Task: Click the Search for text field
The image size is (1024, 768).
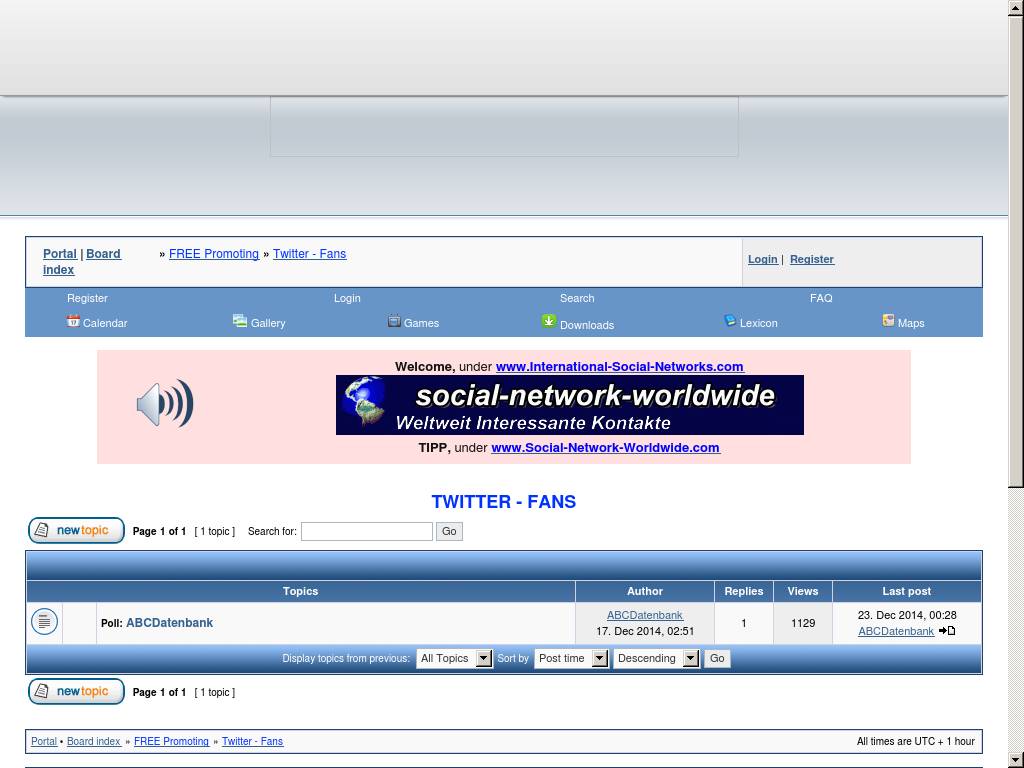Action: pyautogui.click(x=367, y=531)
